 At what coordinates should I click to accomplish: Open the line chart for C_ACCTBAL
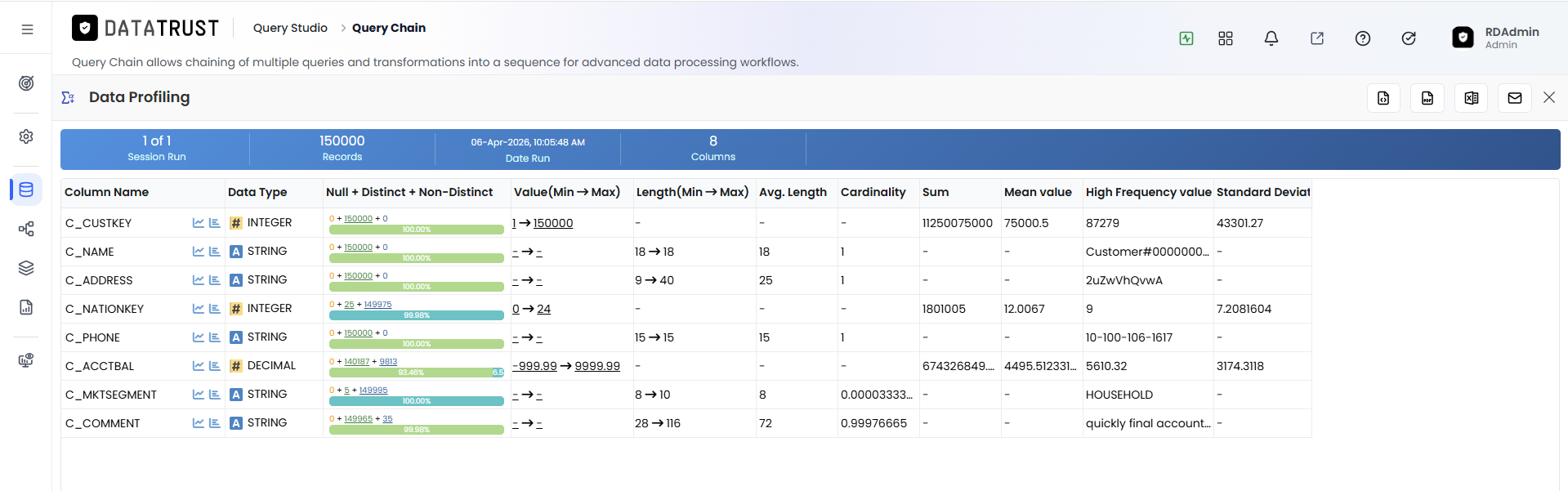(x=199, y=366)
